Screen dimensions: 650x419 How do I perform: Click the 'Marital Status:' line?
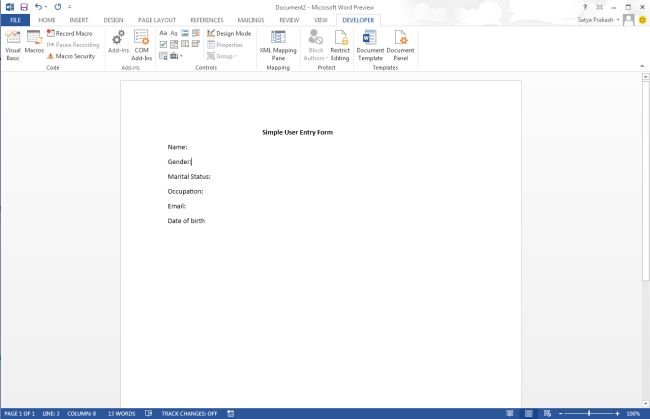click(x=189, y=177)
